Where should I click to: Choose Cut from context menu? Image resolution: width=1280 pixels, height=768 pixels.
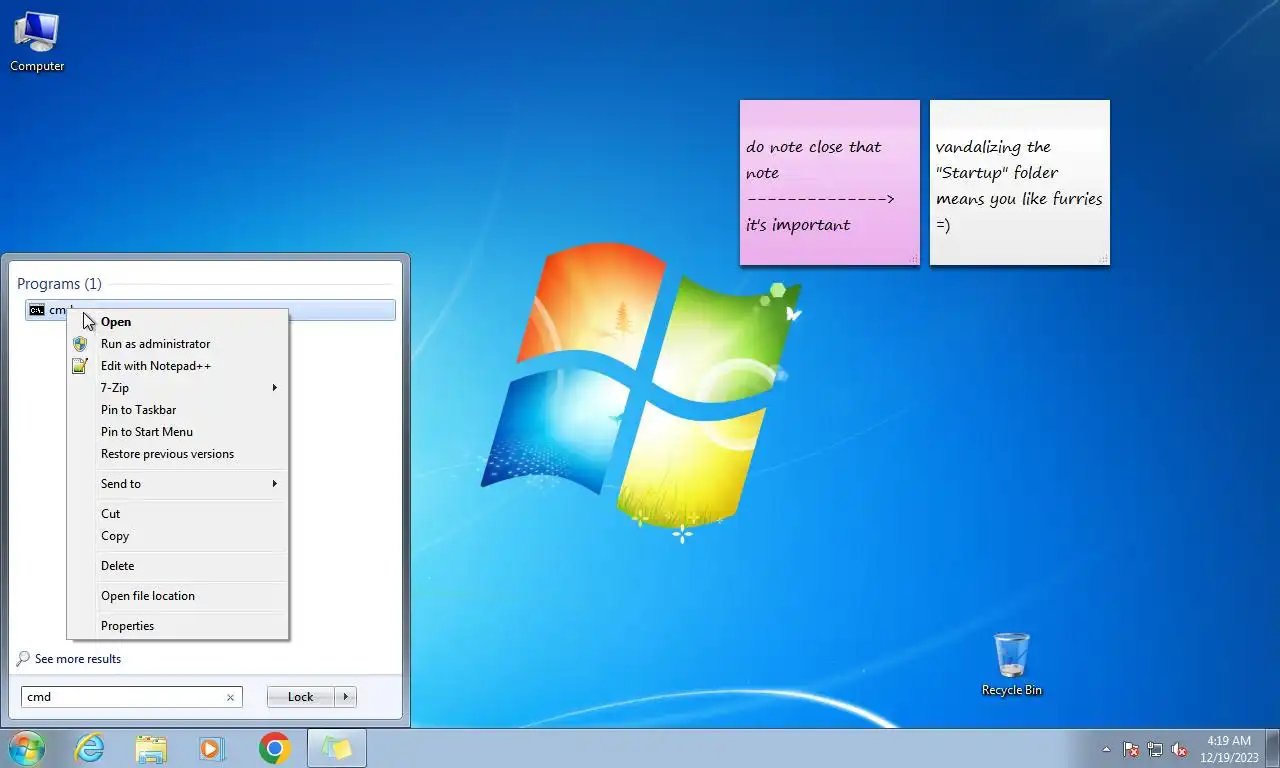tap(177, 514)
